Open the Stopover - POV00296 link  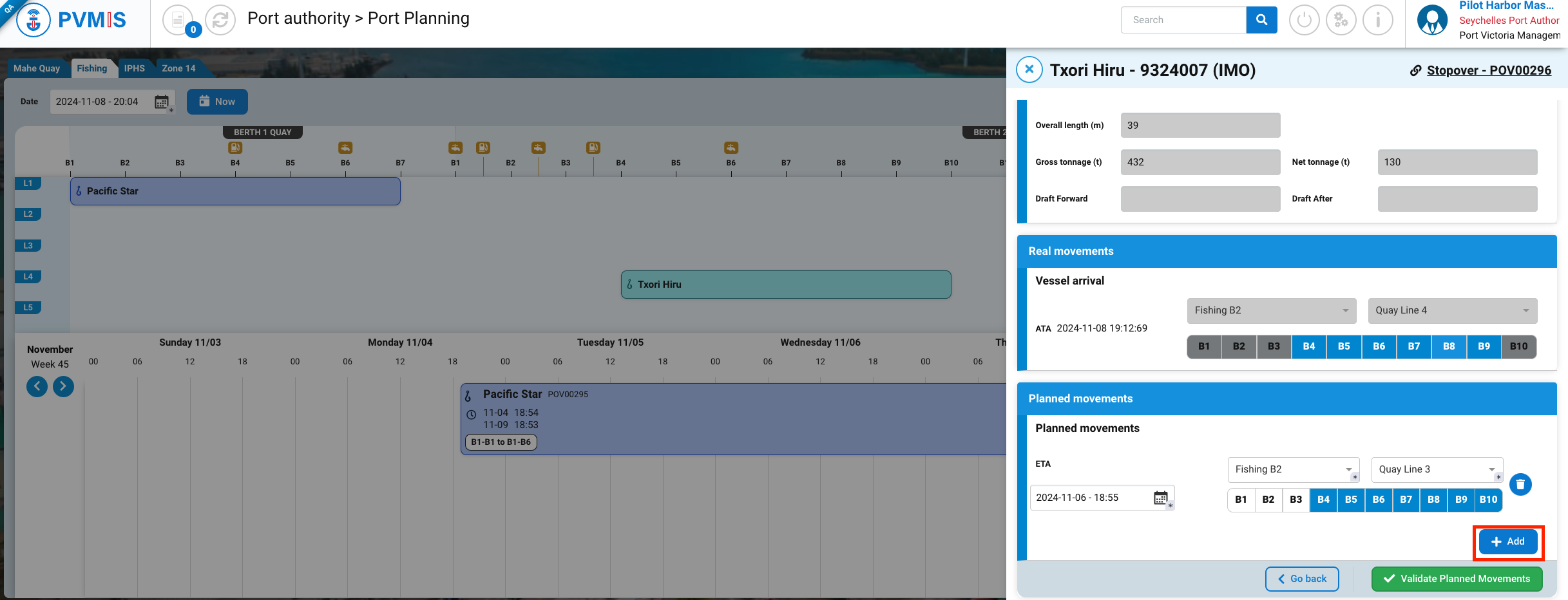click(1488, 70)
